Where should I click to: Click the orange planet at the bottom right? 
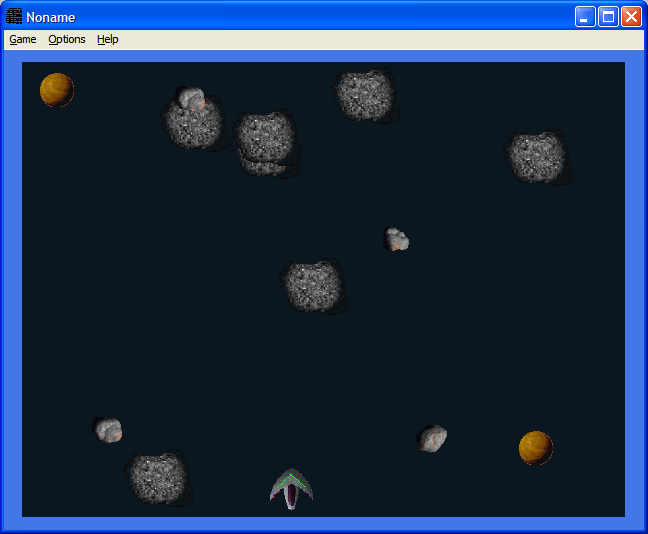tap(536, 448)
